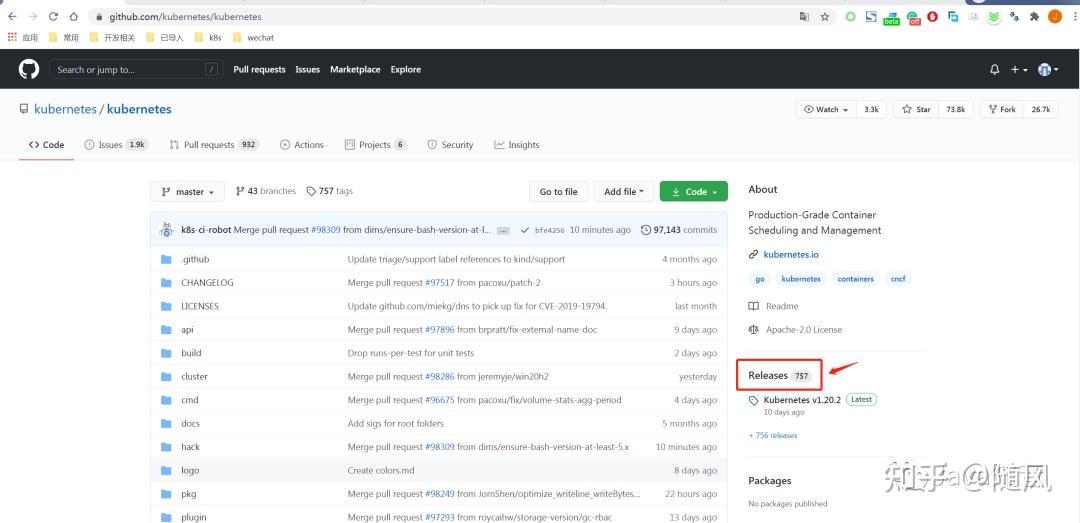Star the kubernetes repository
This screenshot has width=1080, height=523.
916,110
